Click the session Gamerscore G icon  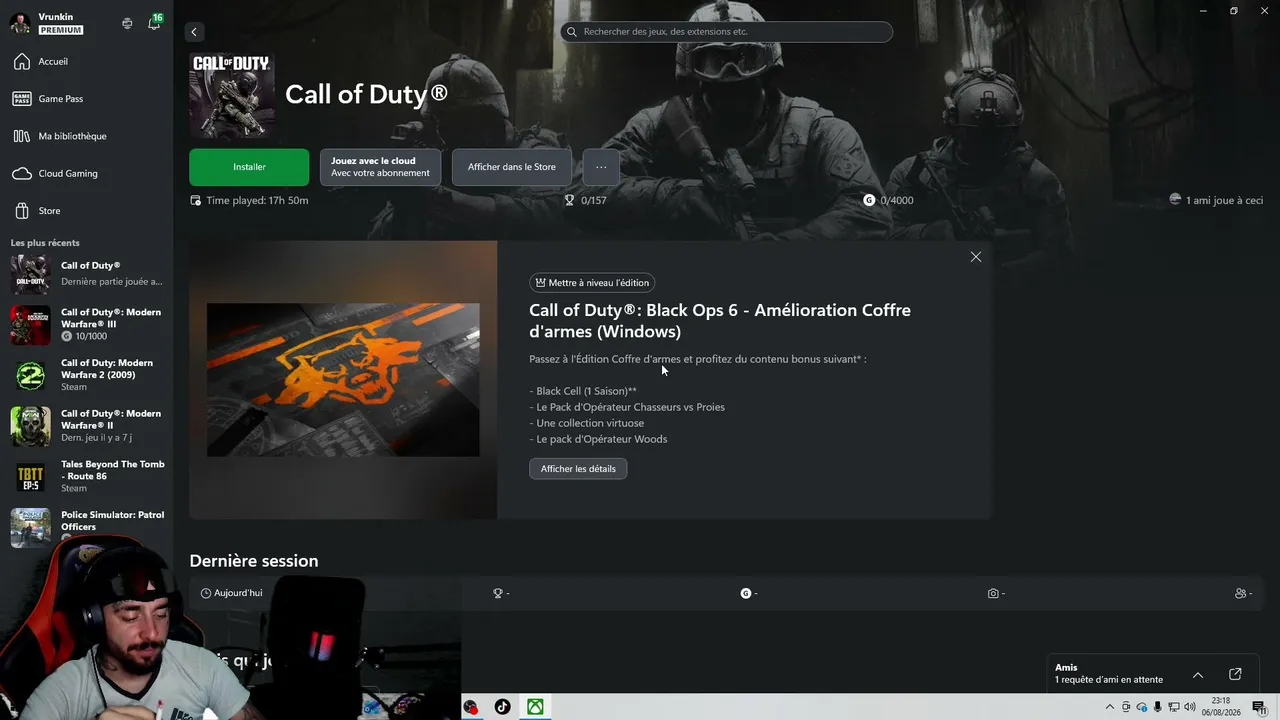[745, 593]
